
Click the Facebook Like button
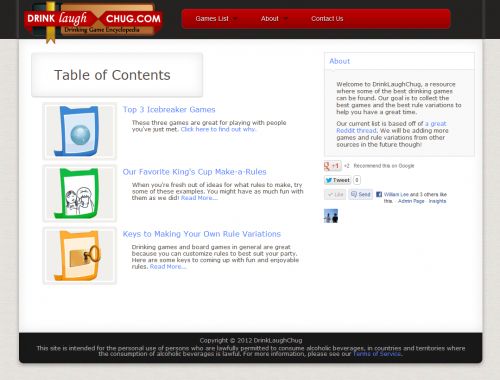pyautogui.click(x=335, y=194)
